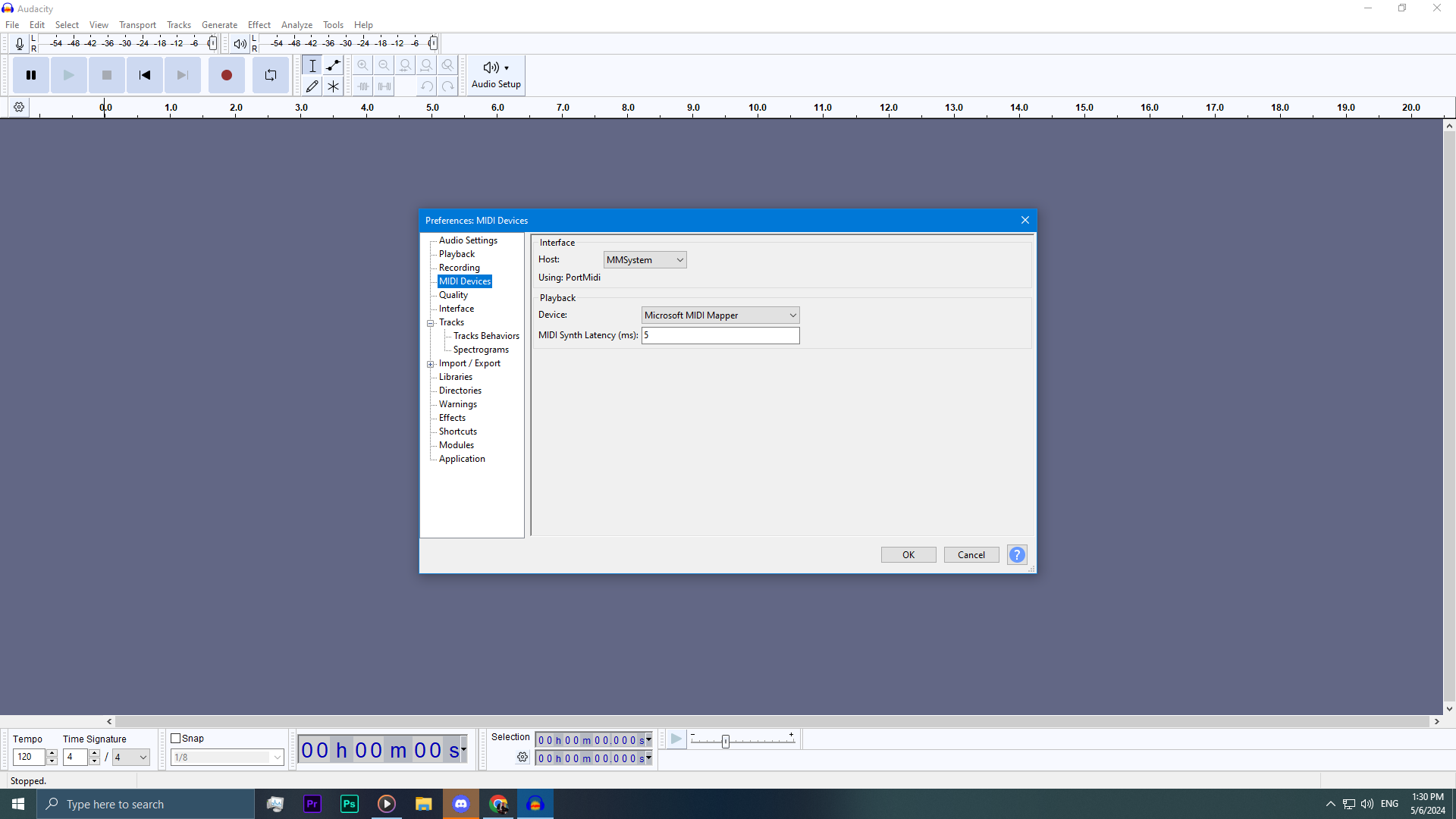Click the Zoom In magnifier icon
This screenshot has width=1456, height=819.
[x=363, y=65]
